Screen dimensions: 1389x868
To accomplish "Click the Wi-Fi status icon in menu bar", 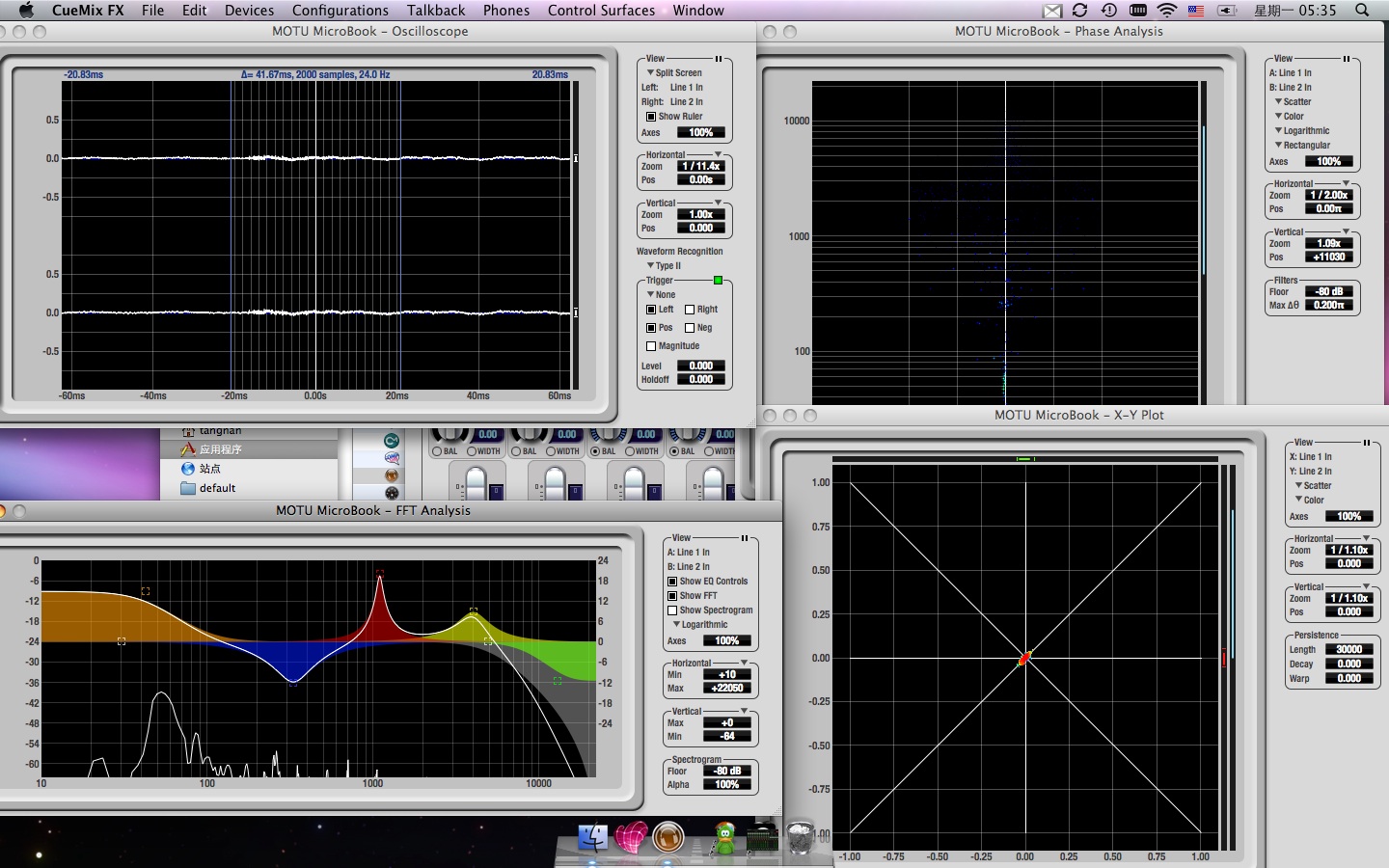I will click(1167, 11).
